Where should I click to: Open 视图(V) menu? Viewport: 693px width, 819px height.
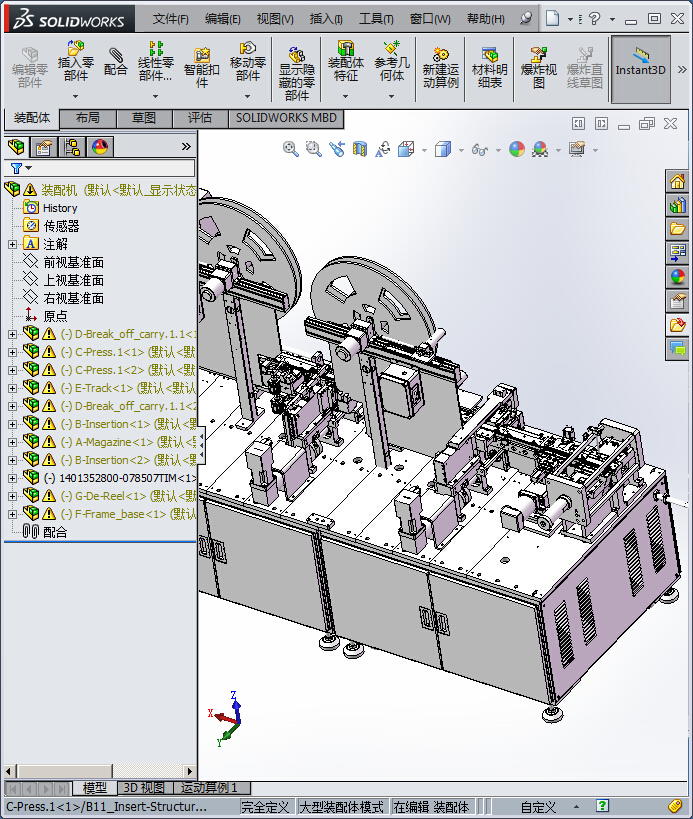[x=275, y=19]
